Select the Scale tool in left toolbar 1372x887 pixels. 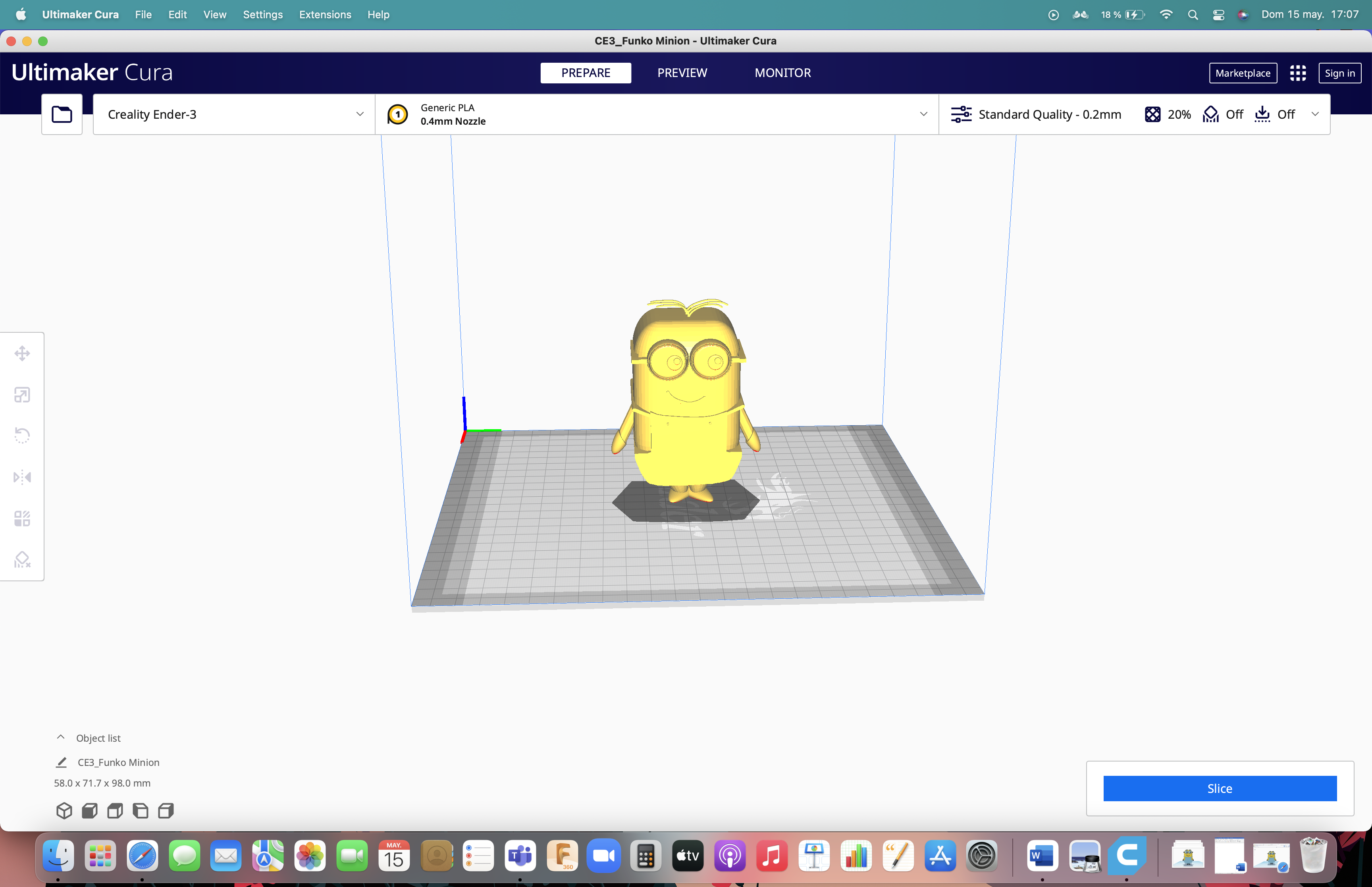pyautogui.click(x=22, y=395)
